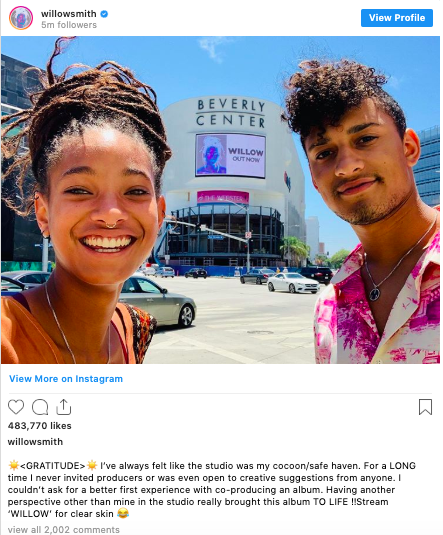Click the 5m followers text

[x=69, y=25]
